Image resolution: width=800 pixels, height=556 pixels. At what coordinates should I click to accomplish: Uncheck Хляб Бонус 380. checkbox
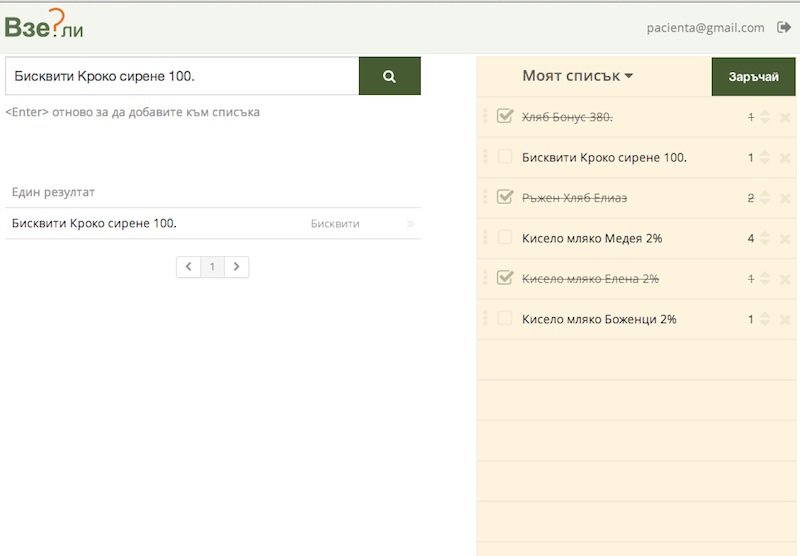pos(505,116)
